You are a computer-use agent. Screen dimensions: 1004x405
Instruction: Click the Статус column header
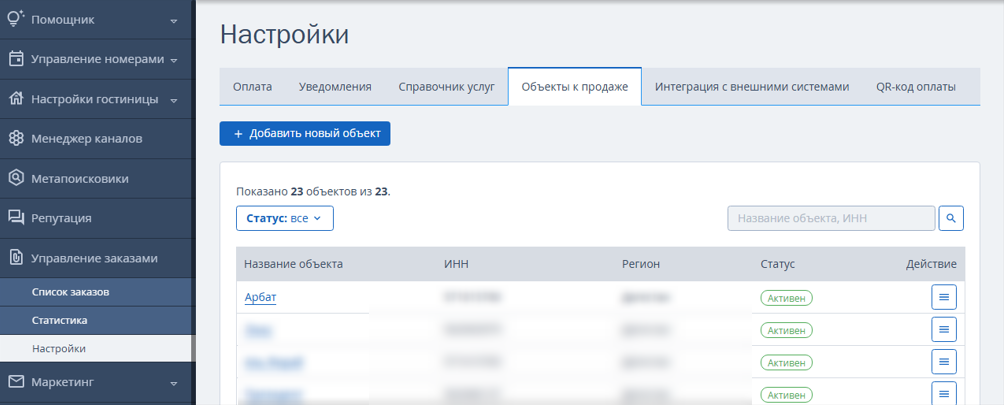[x=778, y=264]
